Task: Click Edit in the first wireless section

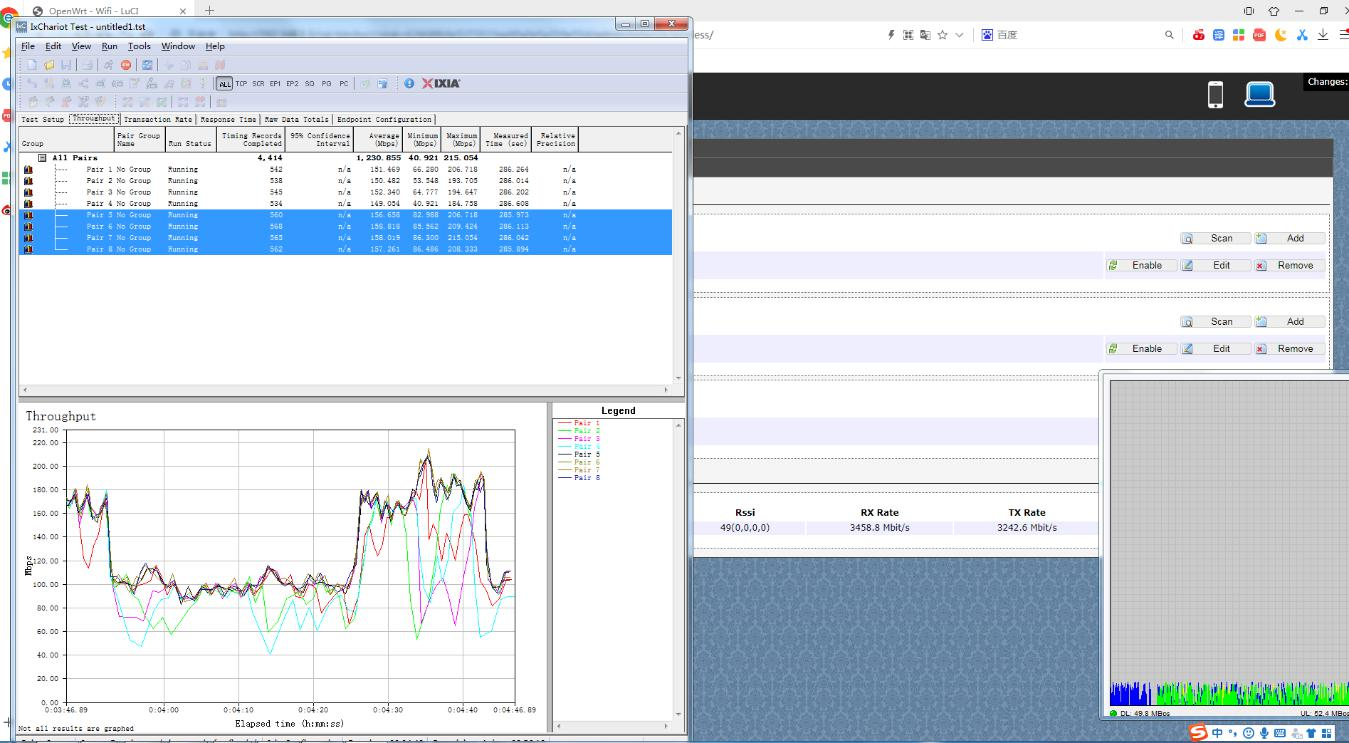Action: pos(1215,265)
